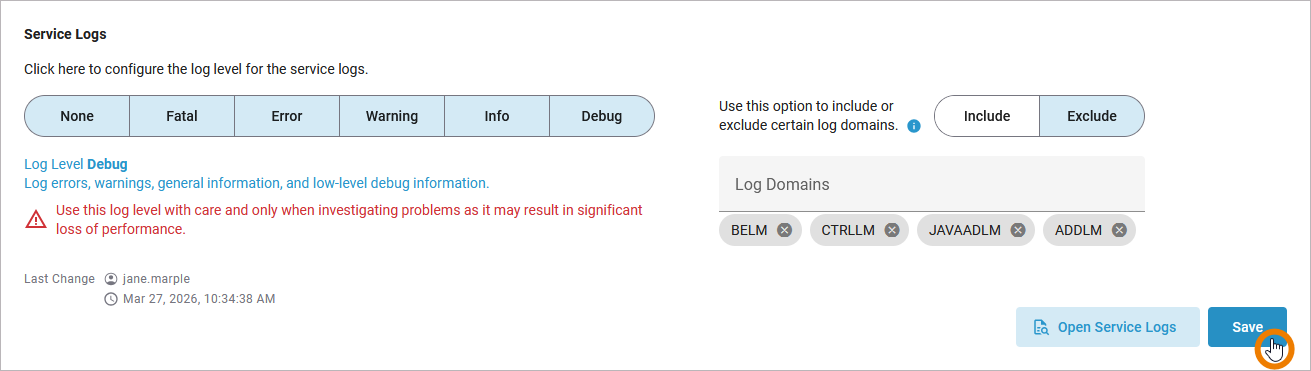Remove the BELM log domain chip

click(x=785, y=230)
